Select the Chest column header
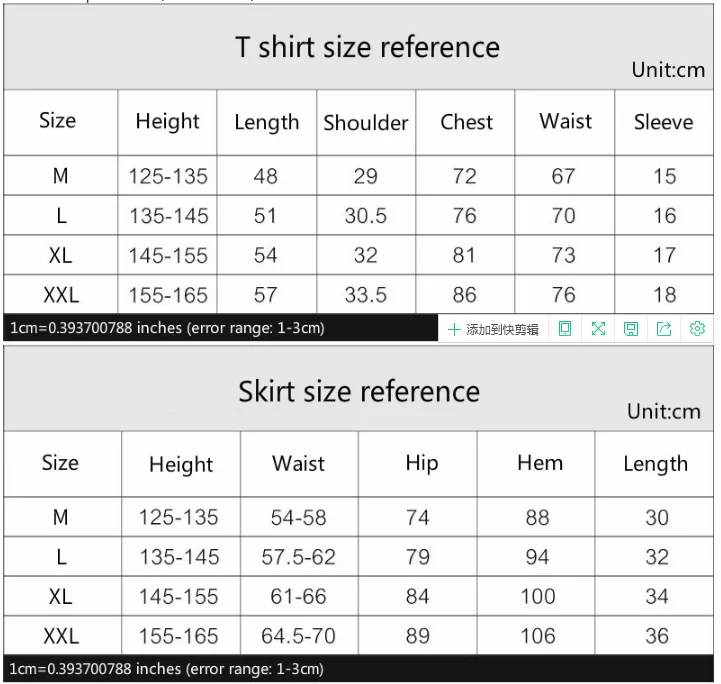 click(466, 122)
